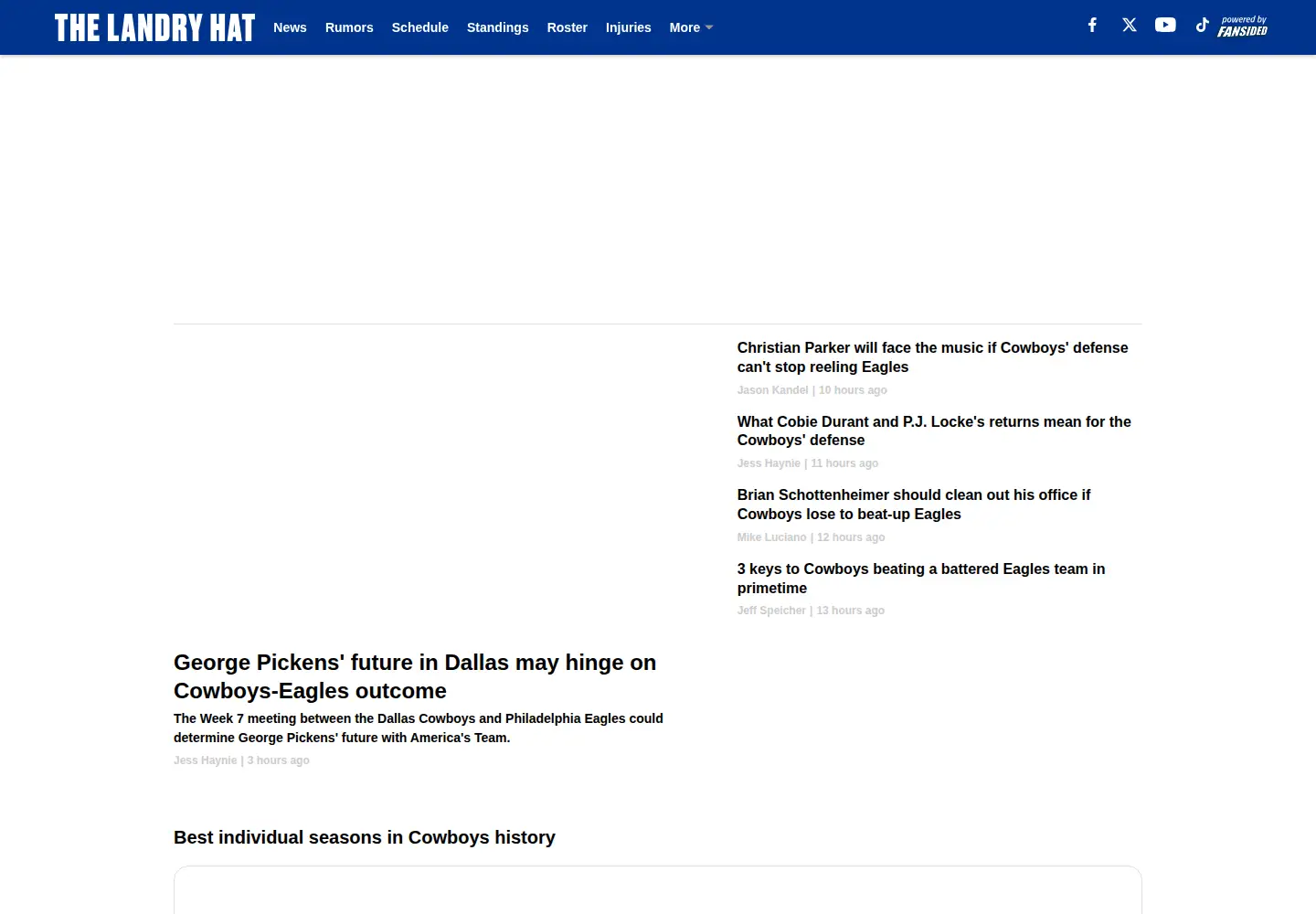Open 3 keys to Cowboys beating Eagles article
This screenshot has height=914, width=1316.
[x=921, y=579]
